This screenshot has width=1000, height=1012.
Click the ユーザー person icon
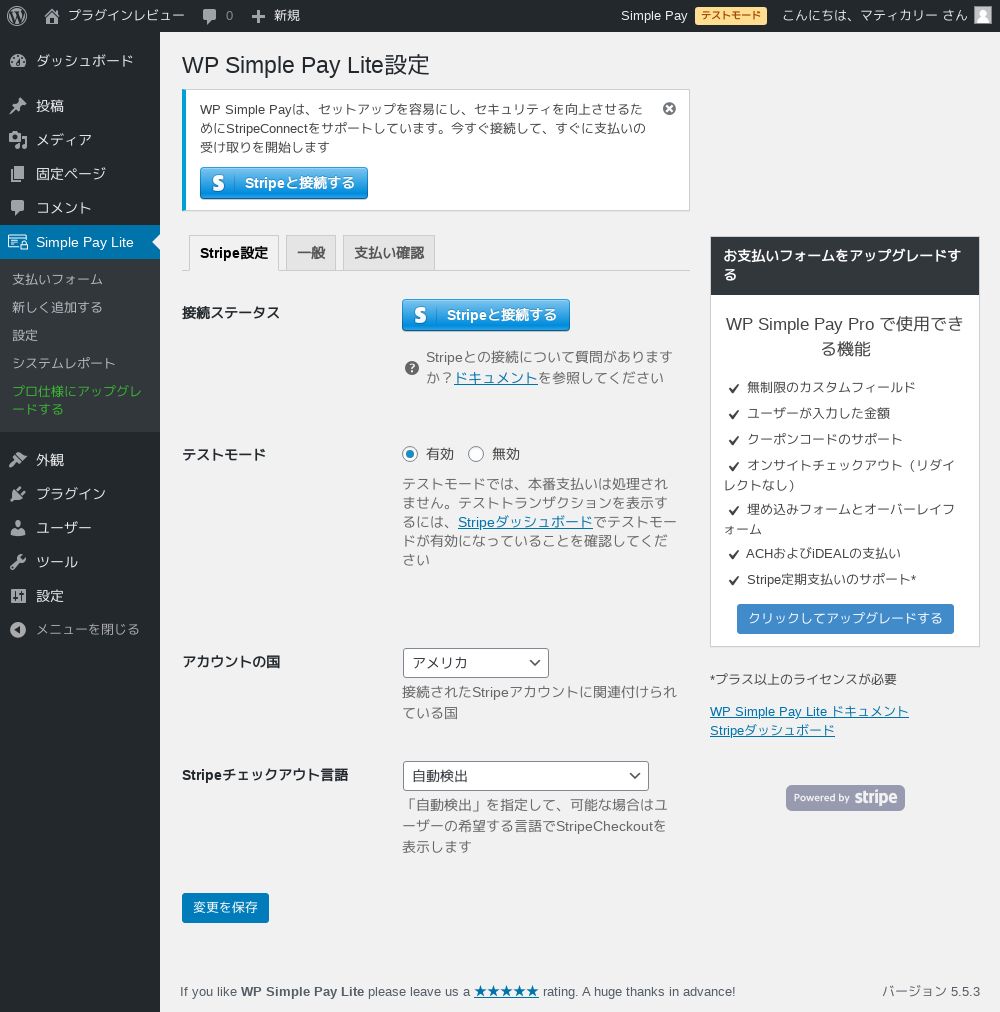click(18, 528)
